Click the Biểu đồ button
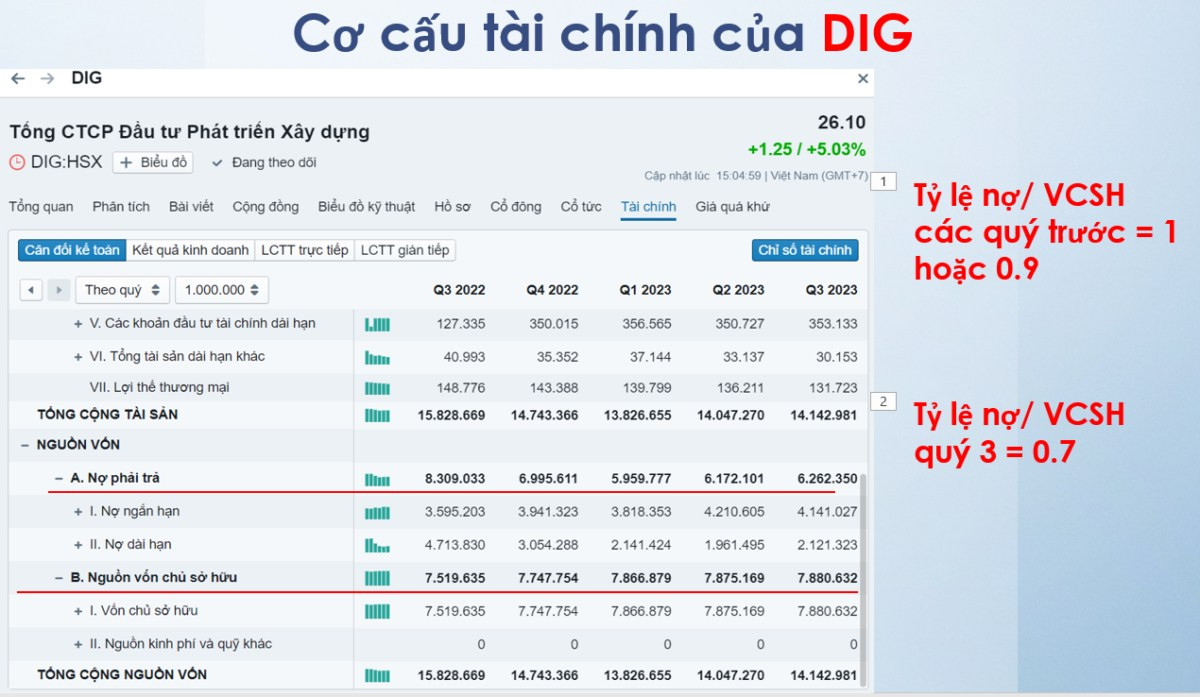1200x697 pixels. [x=151, y=162]
